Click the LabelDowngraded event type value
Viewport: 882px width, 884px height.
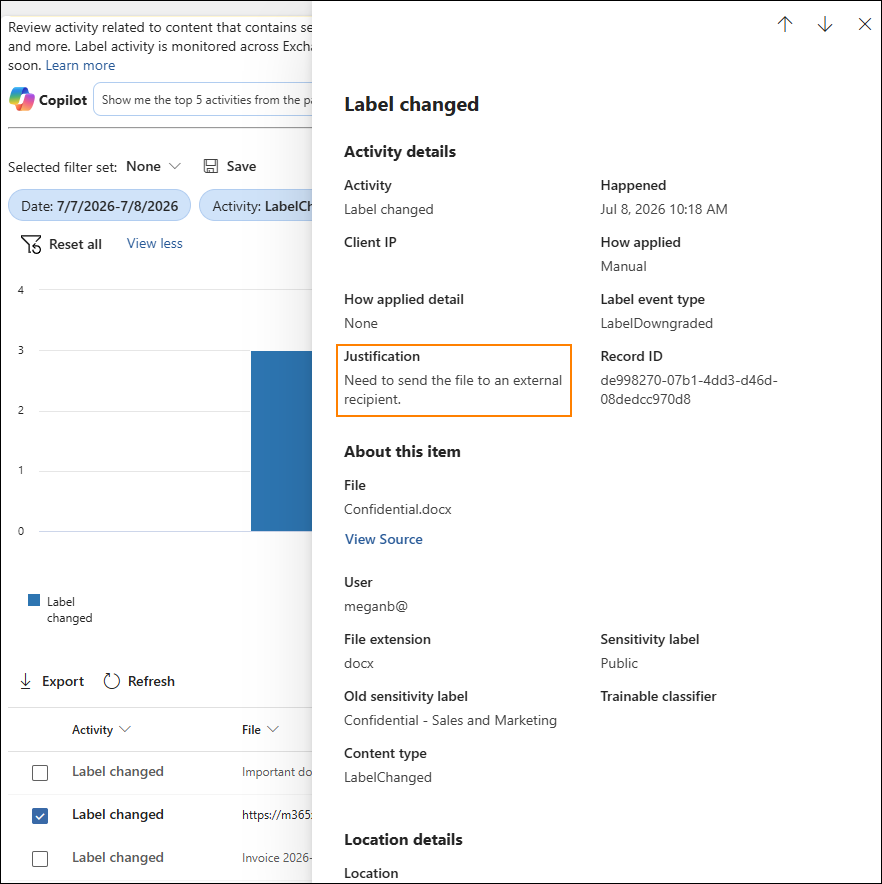[656, 323]
